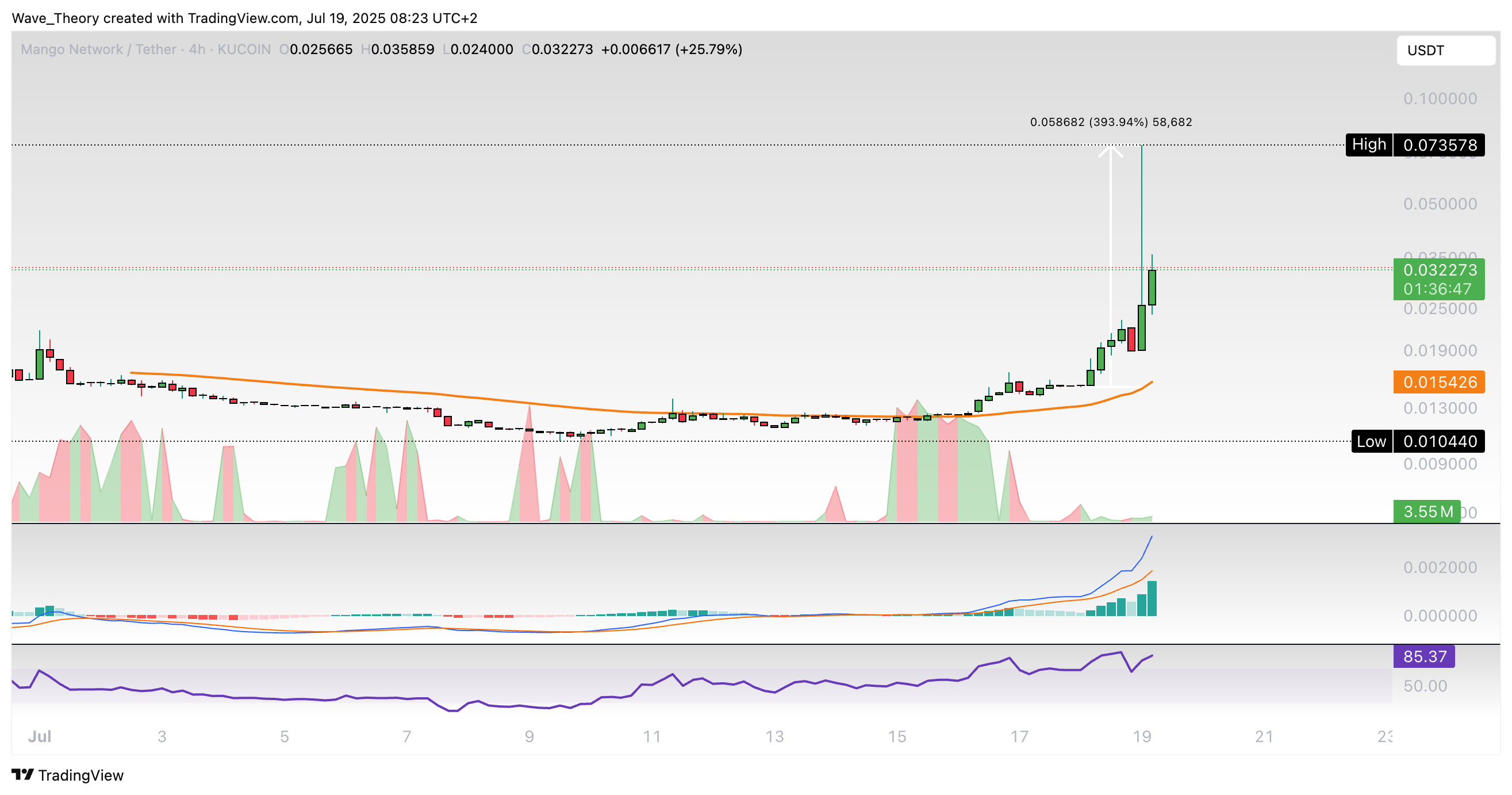Click the black High price tag
This screenshot has height=795, width=1512.
1369,144
